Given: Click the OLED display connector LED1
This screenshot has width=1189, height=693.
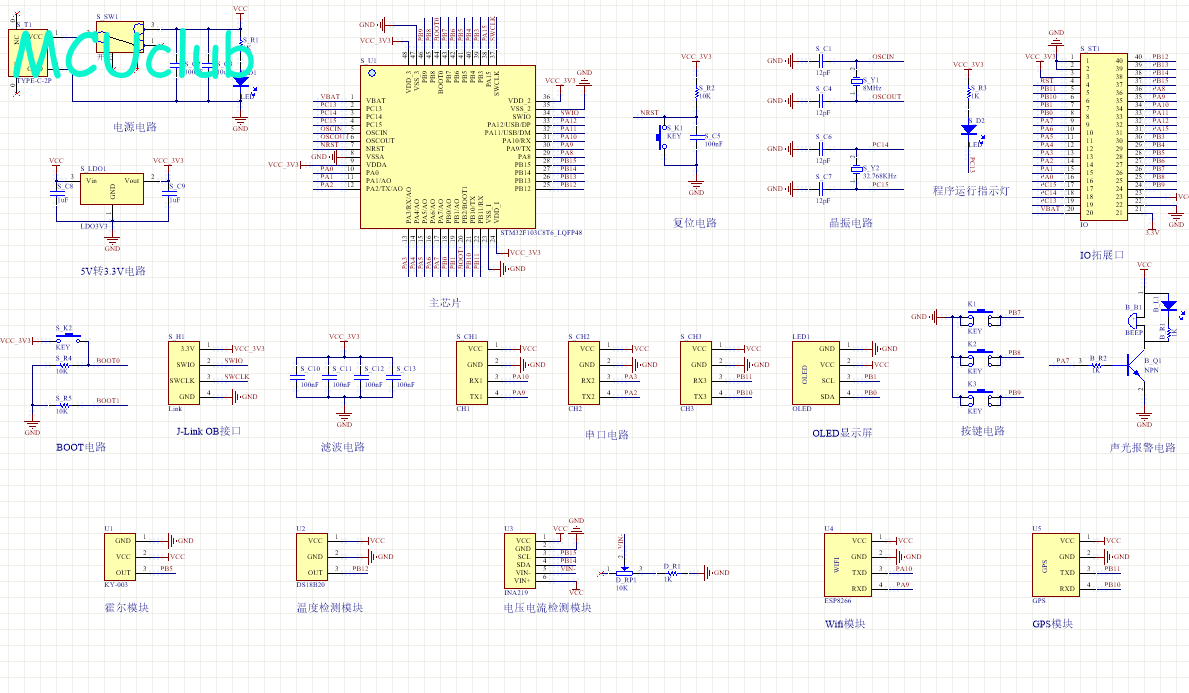Looking at the screenshot, I should (x=815, y=372).
